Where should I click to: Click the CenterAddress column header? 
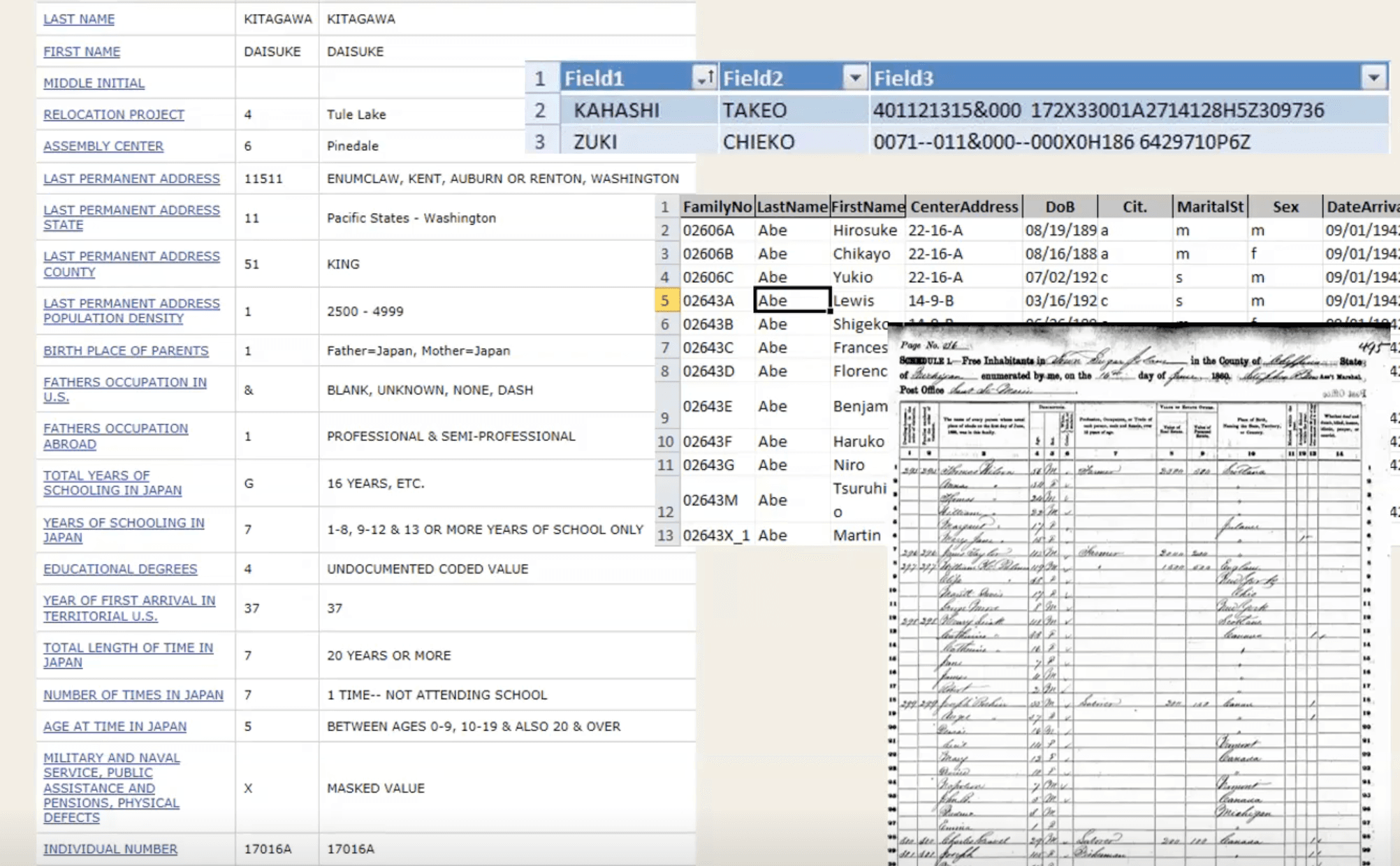[964, 207]
